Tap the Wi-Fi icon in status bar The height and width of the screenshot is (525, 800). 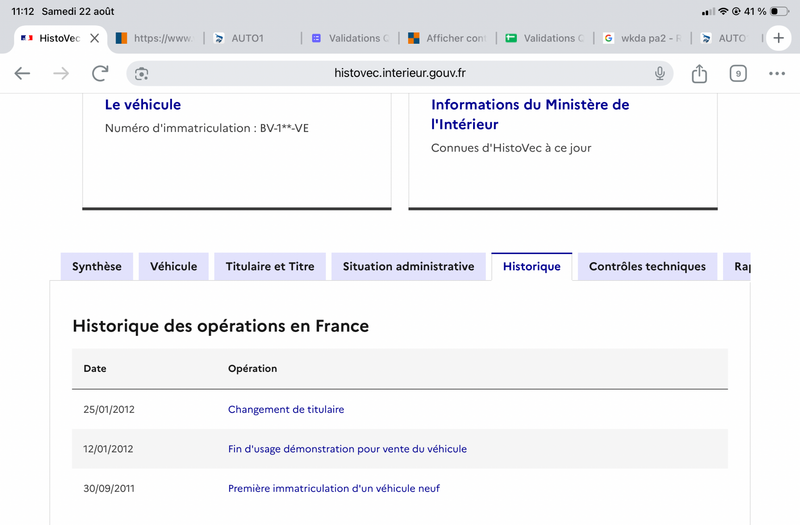(723, 11)
